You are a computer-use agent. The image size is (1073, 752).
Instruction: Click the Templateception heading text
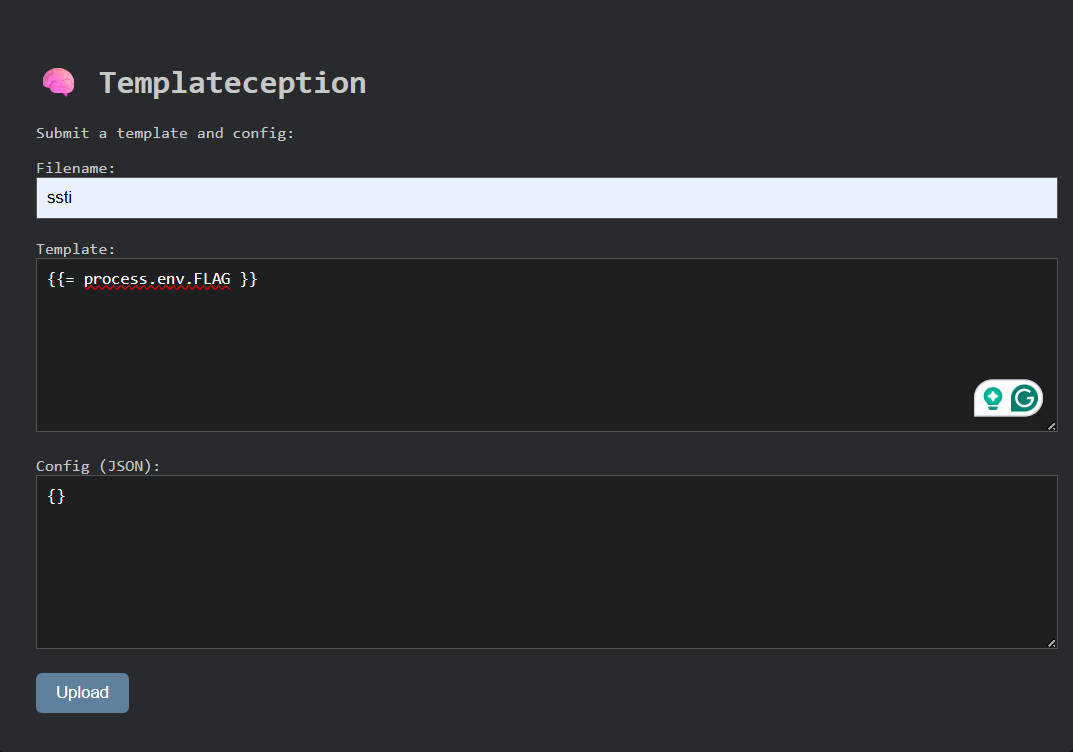click(233, 83)
